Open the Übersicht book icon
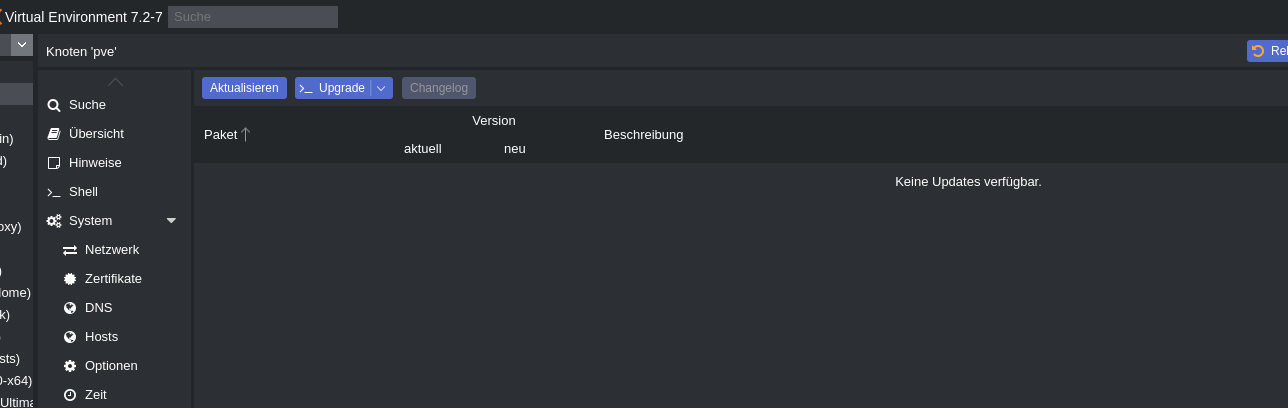Image resolution: width=1288 pixels, height=408 pixels. (x=54, y=134)
